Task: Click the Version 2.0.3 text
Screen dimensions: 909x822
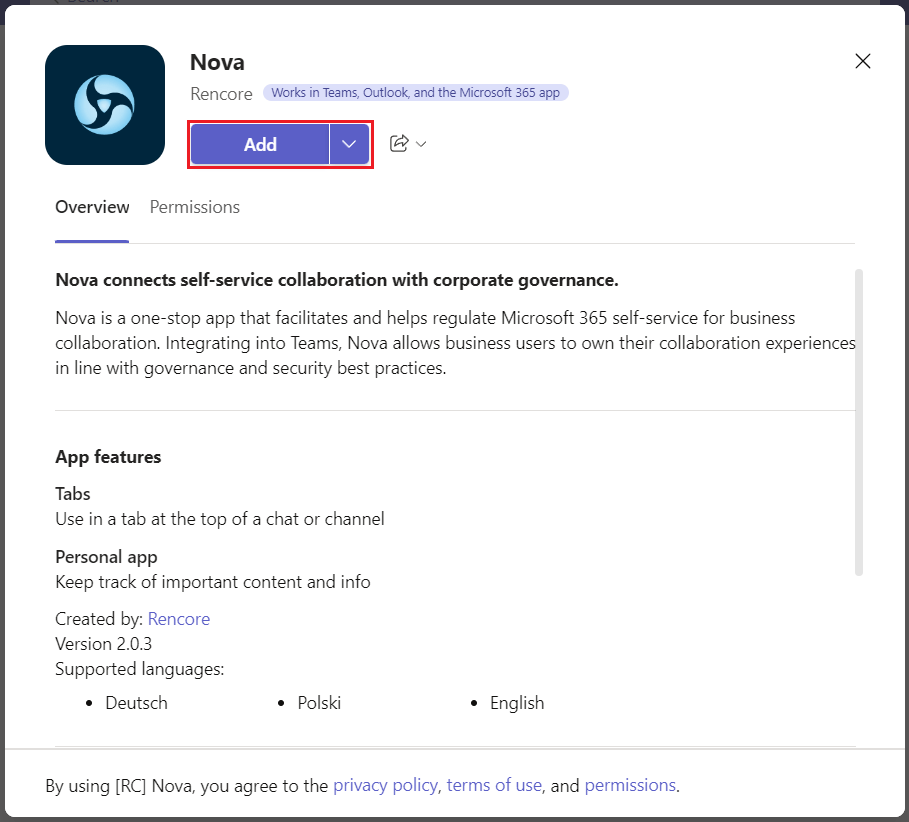Action: coord(104,644)
